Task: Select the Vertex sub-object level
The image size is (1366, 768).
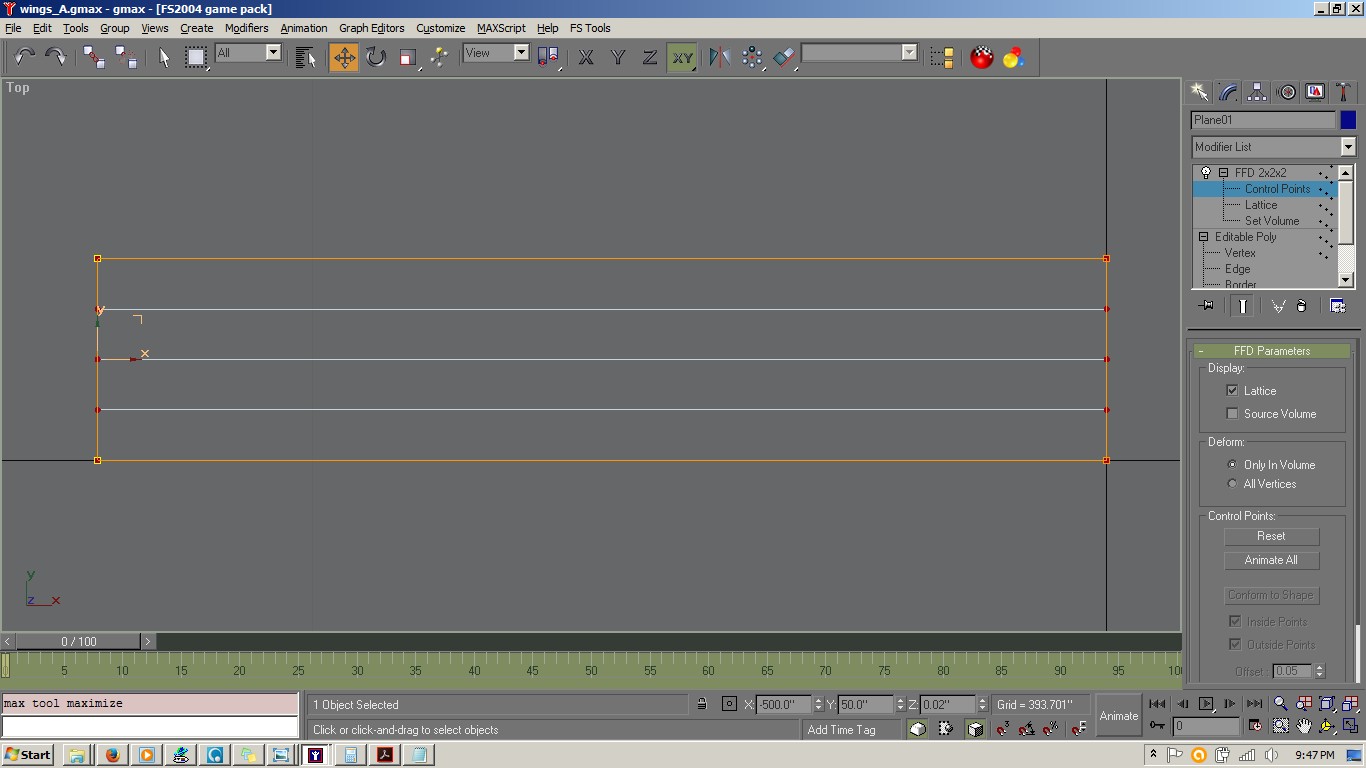Action: (1240, 253)
